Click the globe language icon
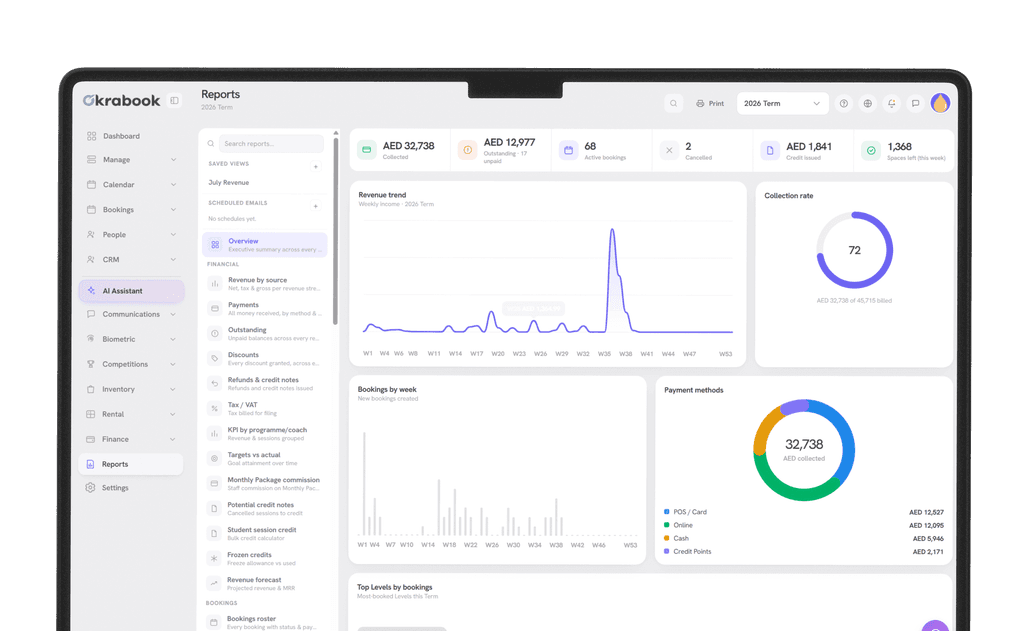The height and width of the screenshot is (631, 1024). click(x=867, y=103)
